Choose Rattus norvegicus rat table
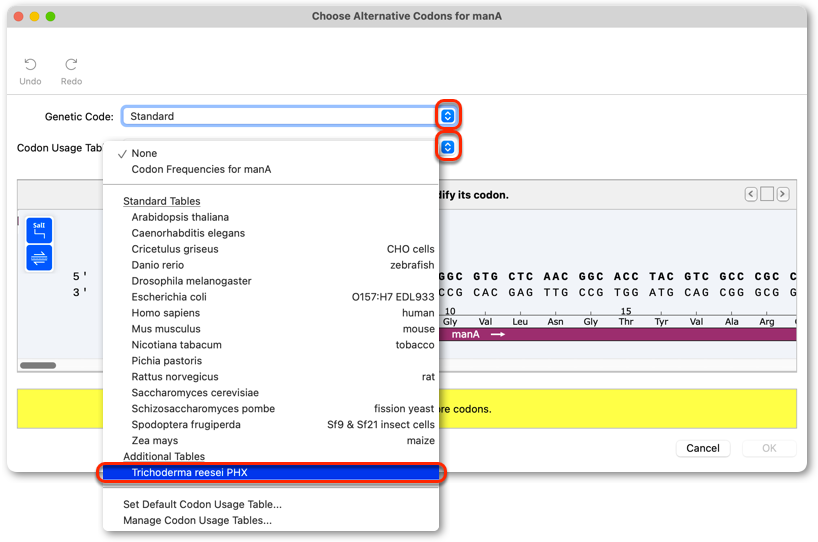This screenshot has height=542, width=818. tap(271, 377)
